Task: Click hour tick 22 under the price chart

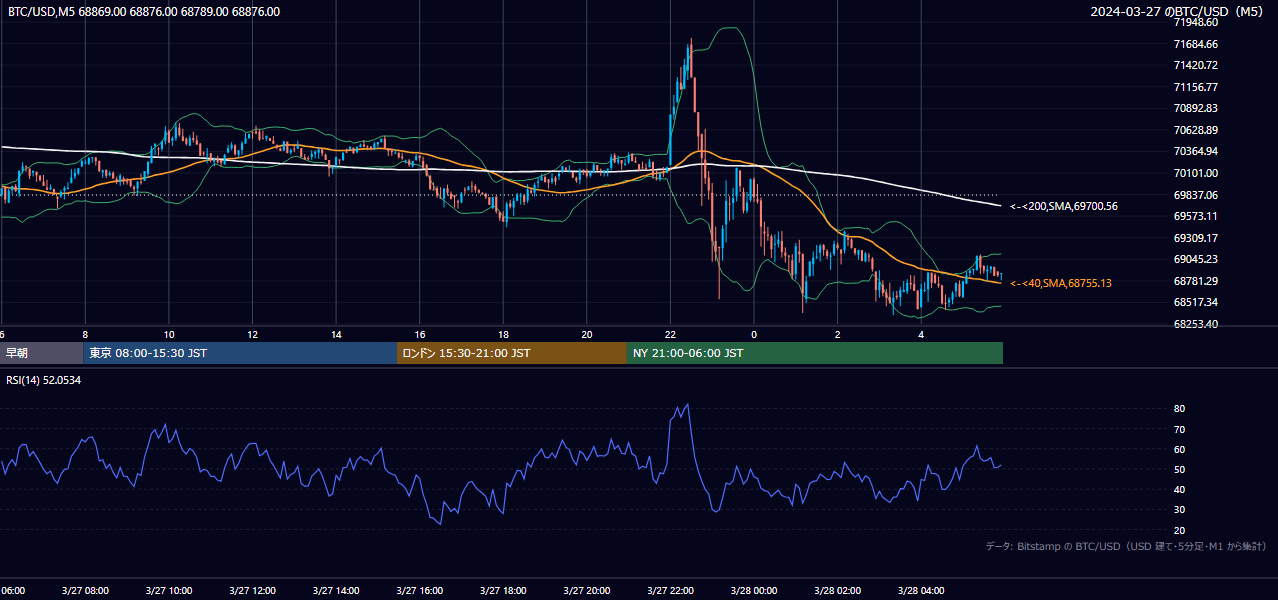Action: tap(671, 334)
